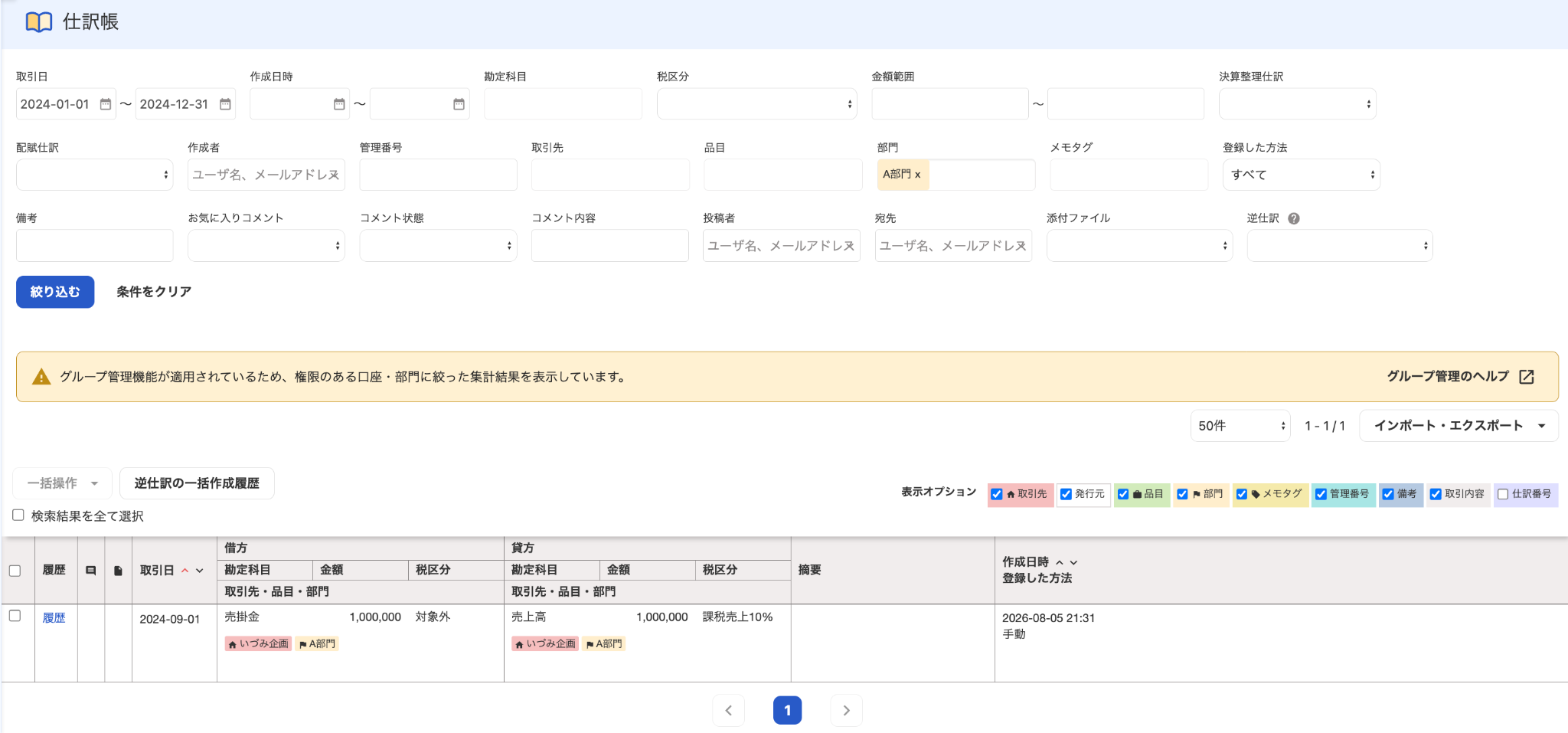Open the 税区分 filter dropdown
1568x733 pixels.
tap(756, 104)
